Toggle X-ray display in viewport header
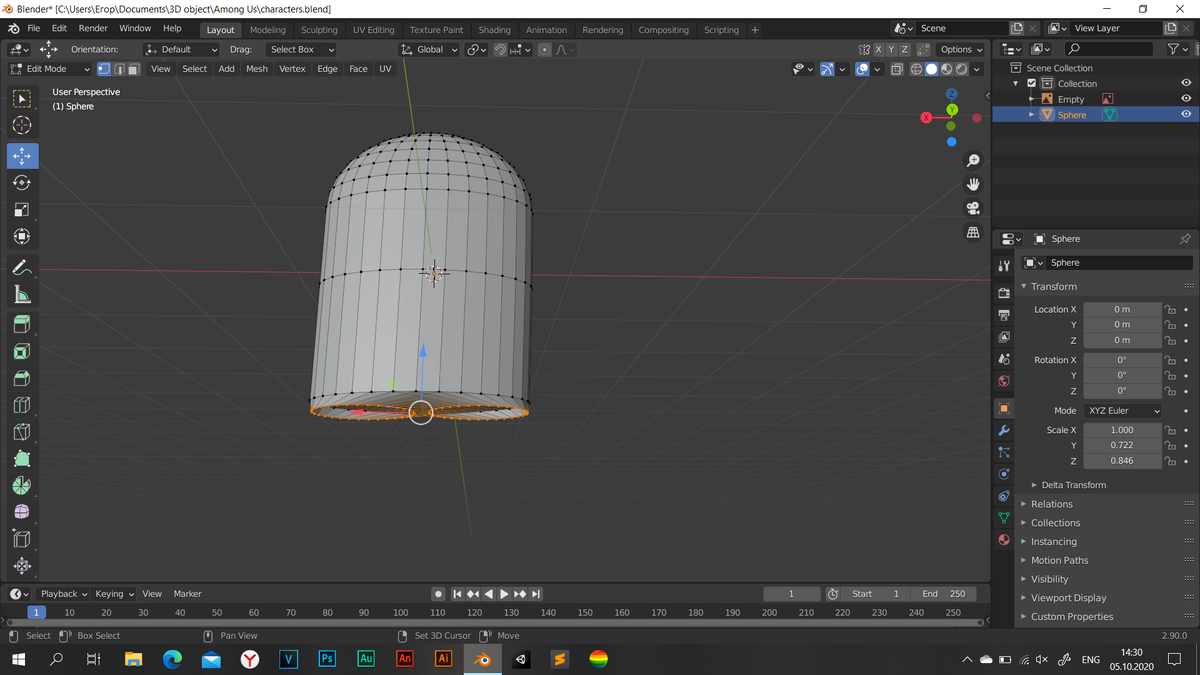The height and width of the screenshot is (675, 1200). point(897,69)
